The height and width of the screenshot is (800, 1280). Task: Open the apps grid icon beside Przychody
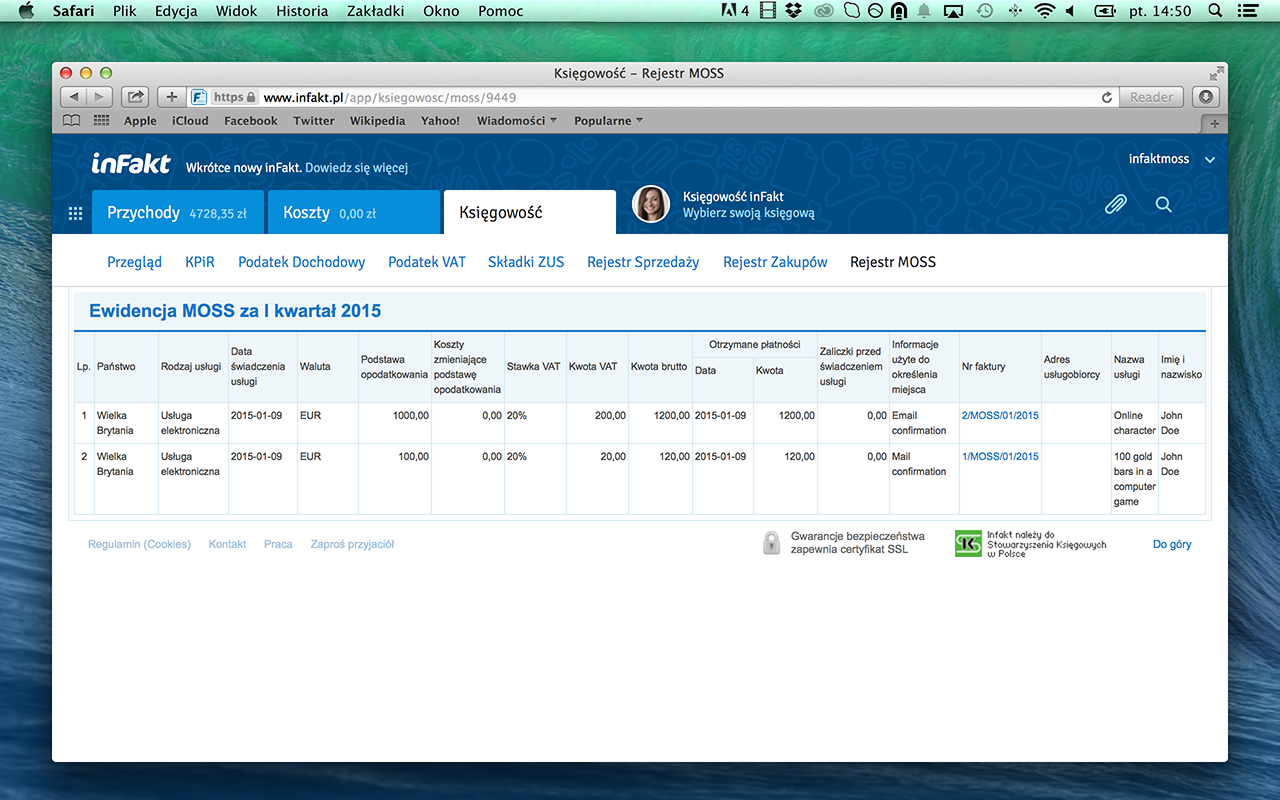[75, 213]
